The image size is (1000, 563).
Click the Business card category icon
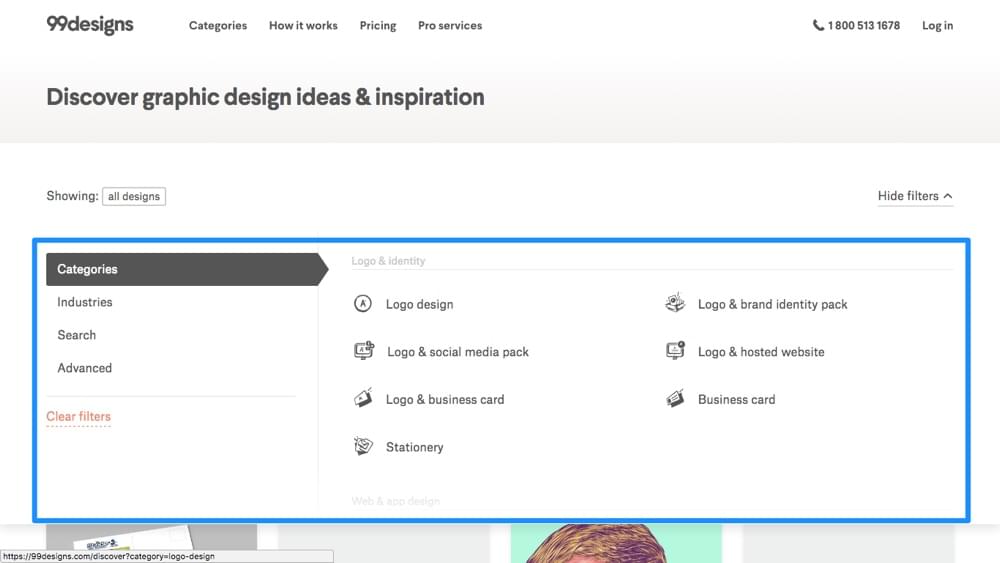click(675, 399)
